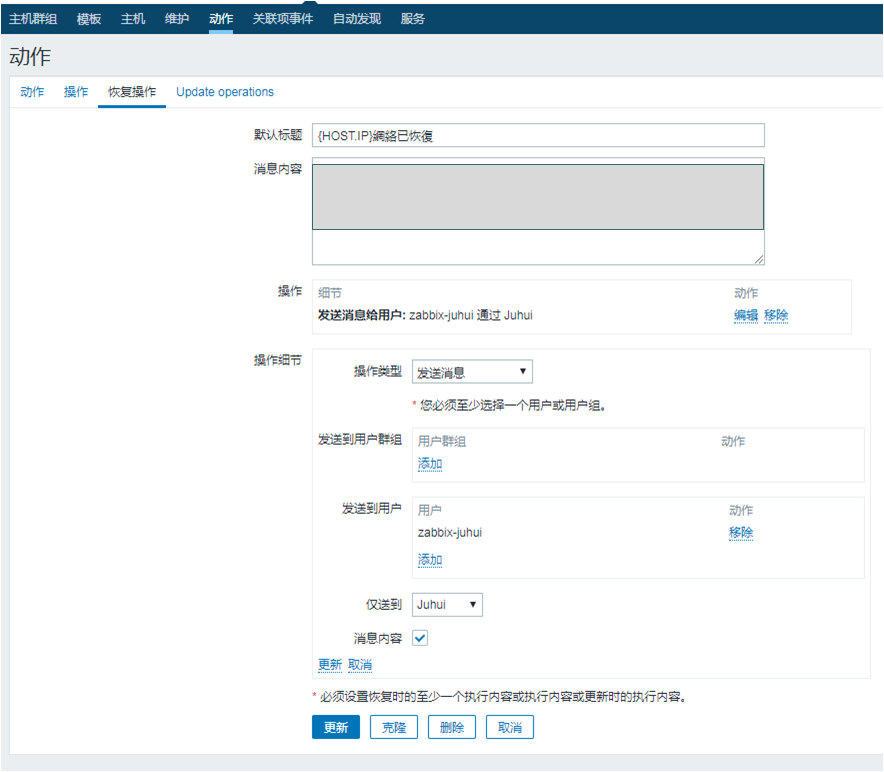The height and width of the screenshot is (772, 884).
Task: Switch to the 操作 tab
Action: coord(76,92)
